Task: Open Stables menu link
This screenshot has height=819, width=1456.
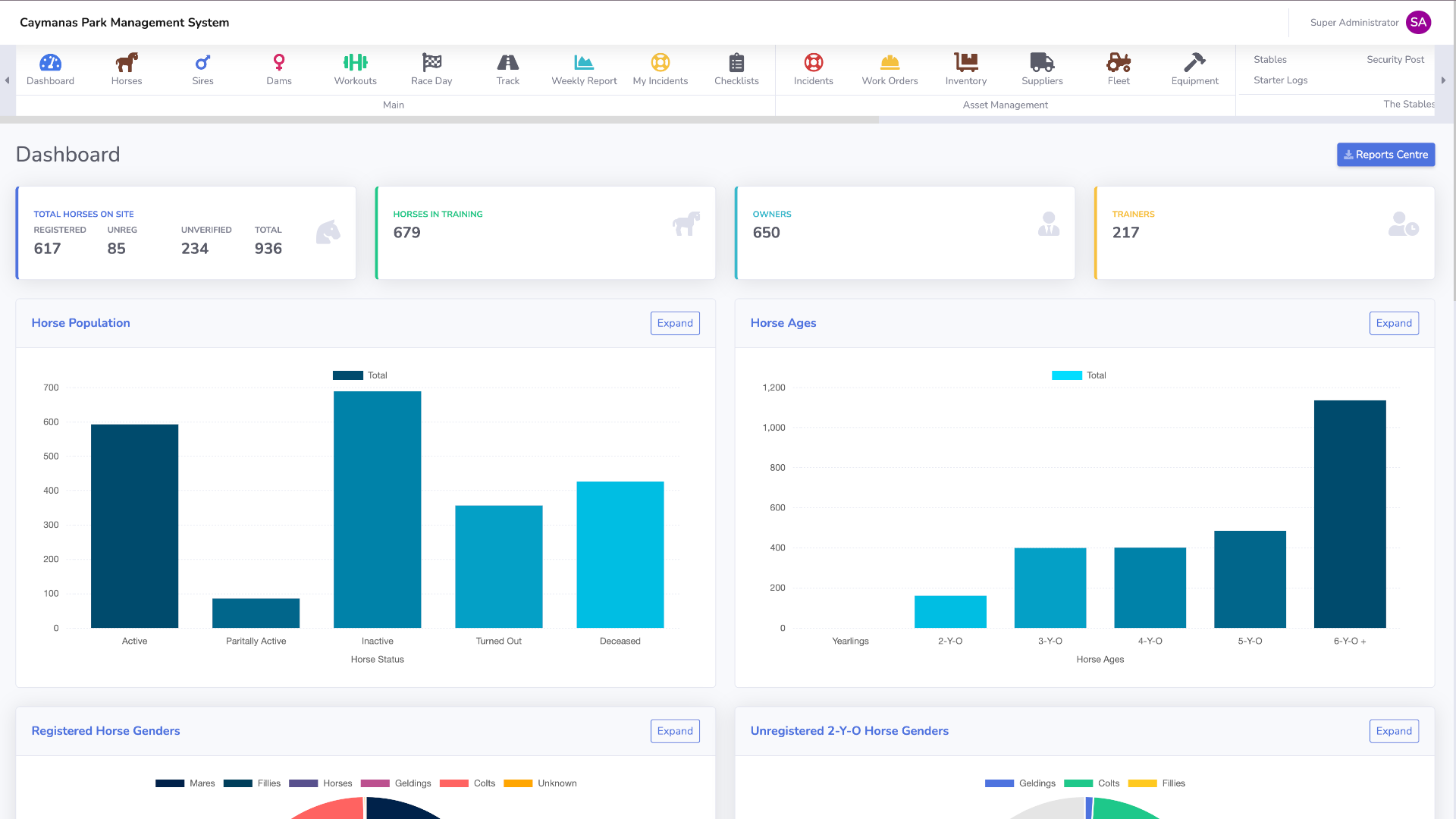Action: [1269, 59]
